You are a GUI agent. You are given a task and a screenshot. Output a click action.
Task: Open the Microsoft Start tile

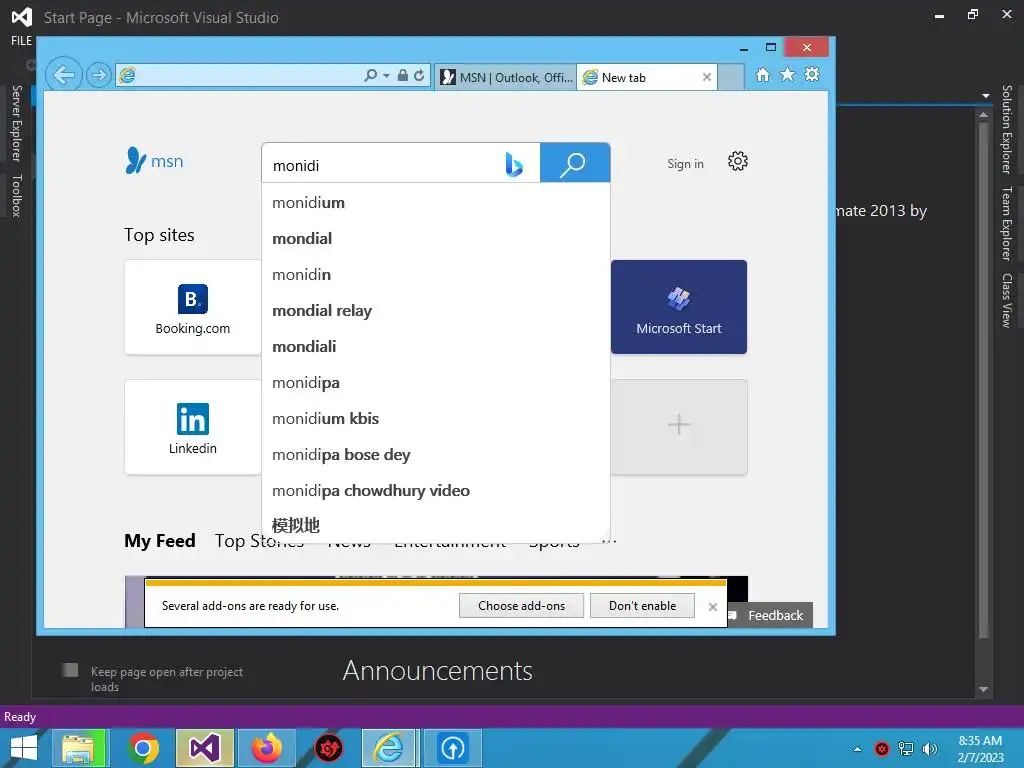[x=679, y=307]
